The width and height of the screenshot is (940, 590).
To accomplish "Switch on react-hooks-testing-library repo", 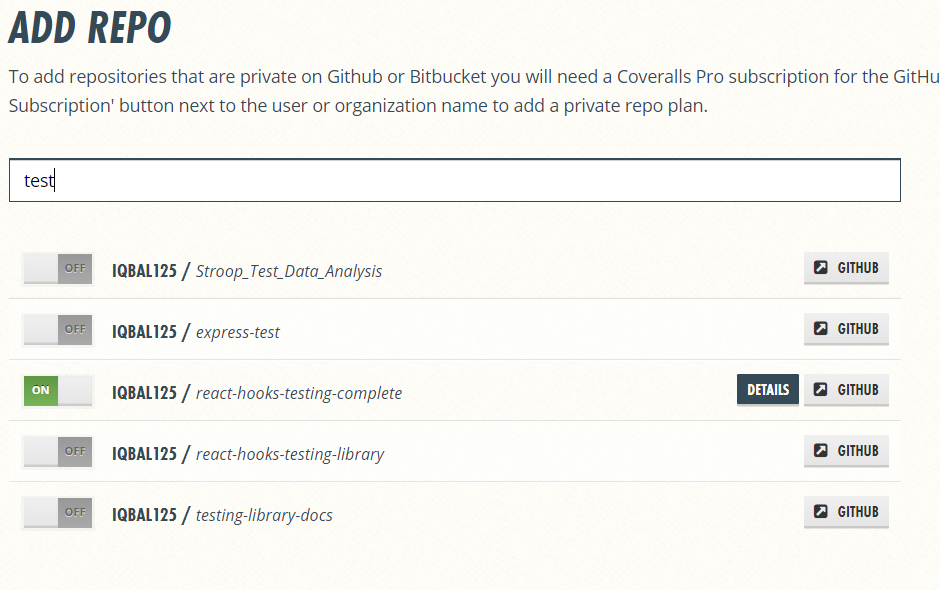I will point(58,451).
